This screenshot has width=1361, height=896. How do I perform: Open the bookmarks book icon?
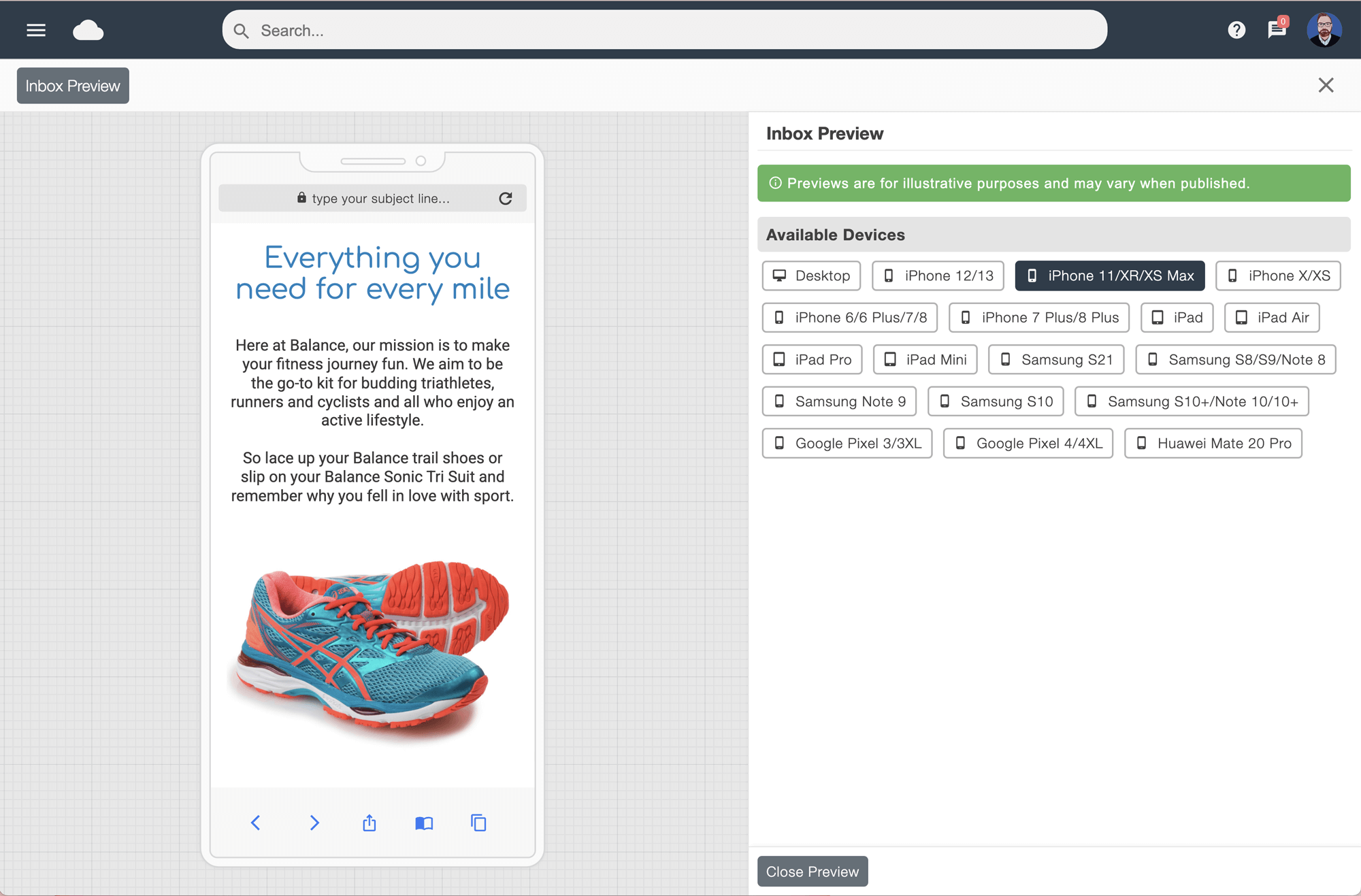[x=424, y=823]
